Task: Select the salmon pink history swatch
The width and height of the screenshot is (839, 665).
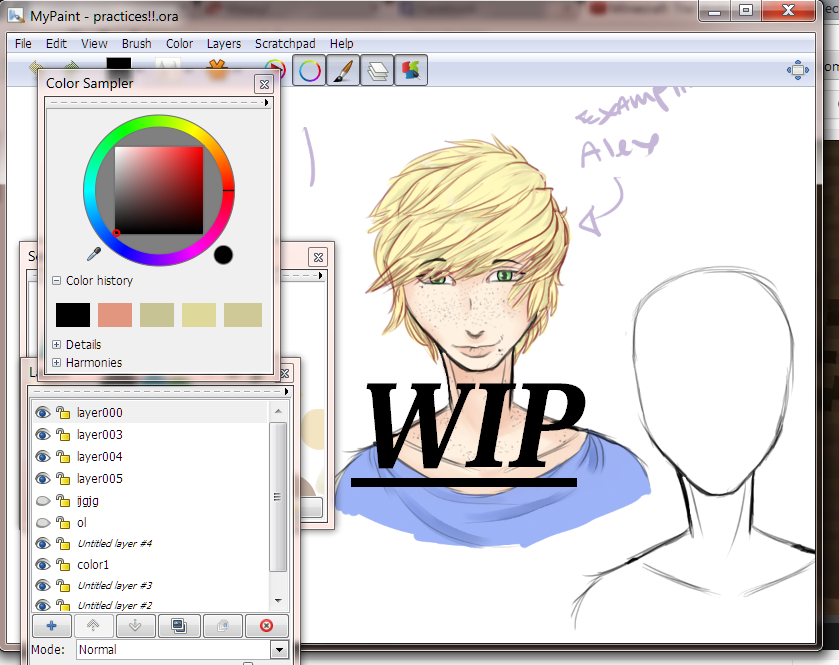Action: (115, 315)
